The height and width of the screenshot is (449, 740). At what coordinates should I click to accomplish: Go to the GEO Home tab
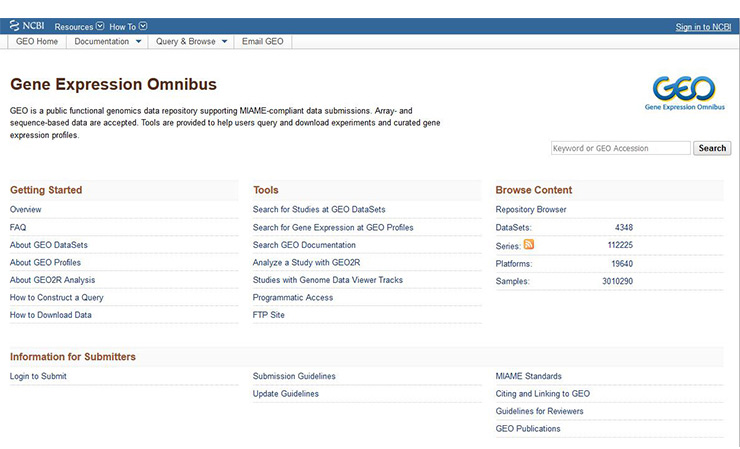(37, 42)
